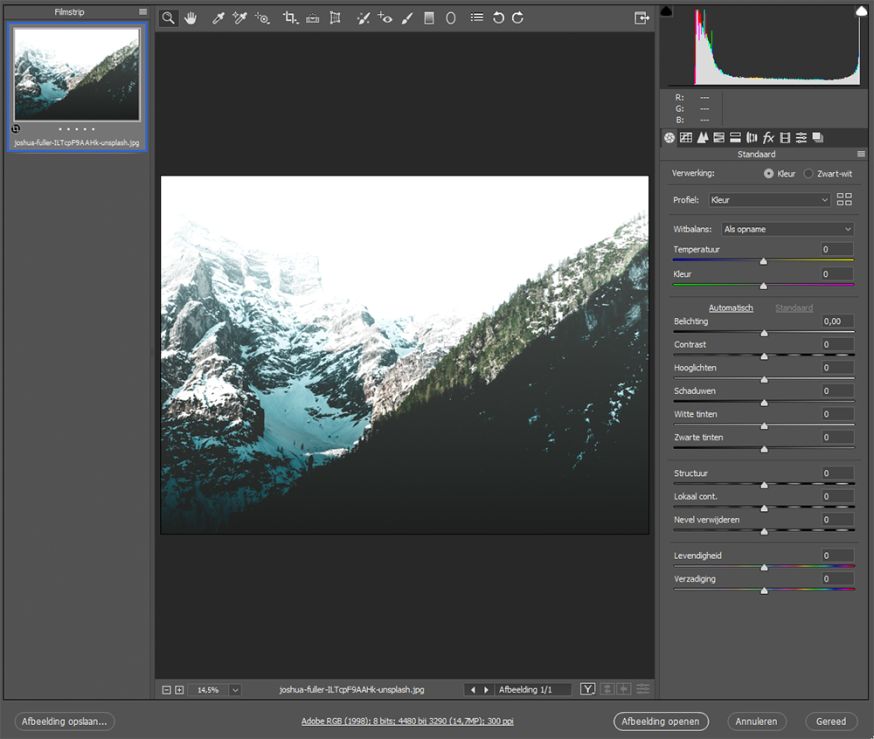Open the Witbalans dropdown

788,229
